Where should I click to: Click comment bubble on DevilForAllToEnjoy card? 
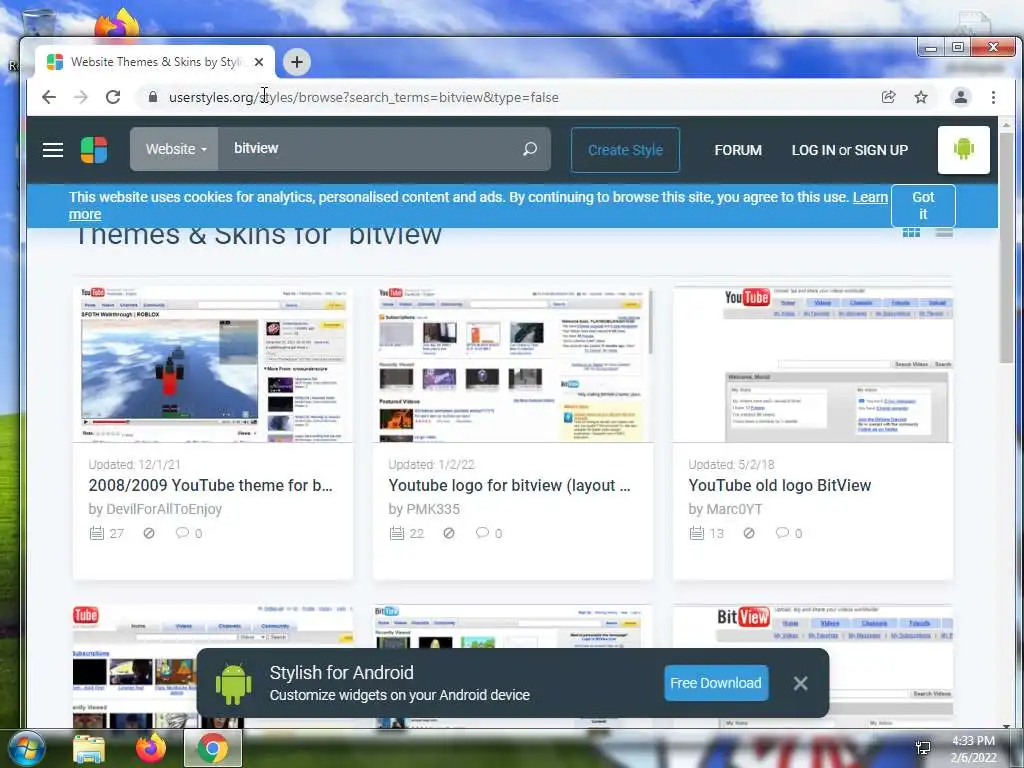click(182, 532)
